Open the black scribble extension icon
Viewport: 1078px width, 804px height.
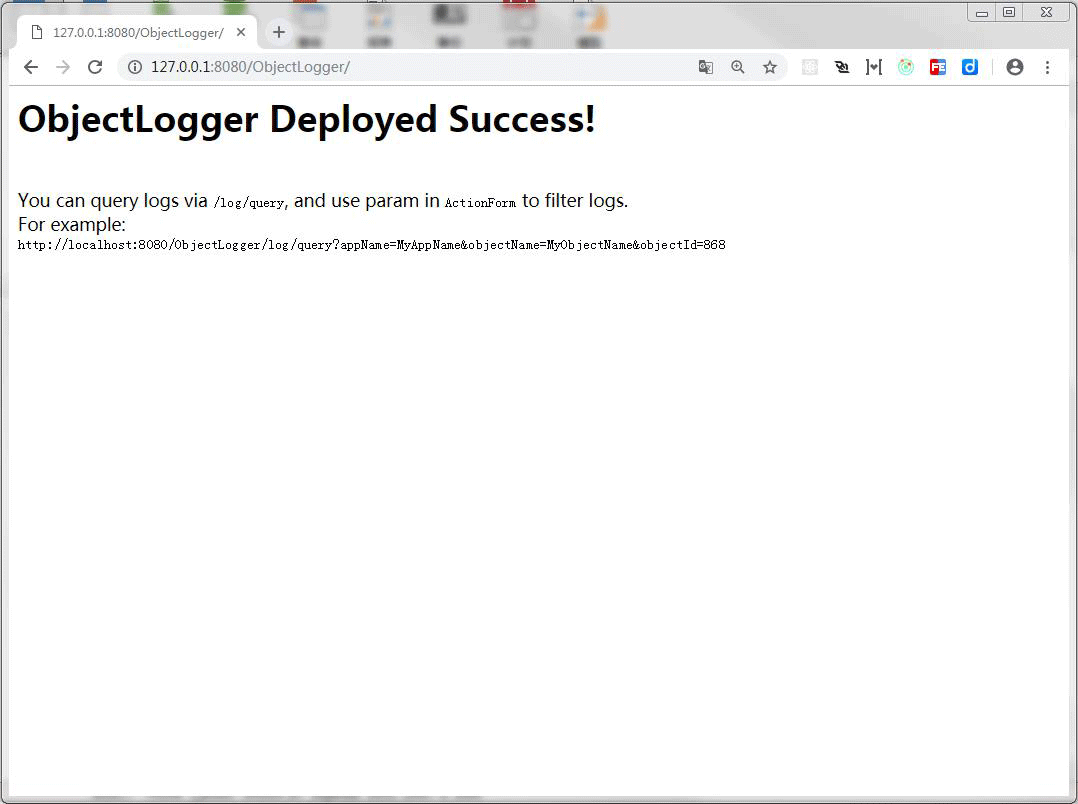842,67
